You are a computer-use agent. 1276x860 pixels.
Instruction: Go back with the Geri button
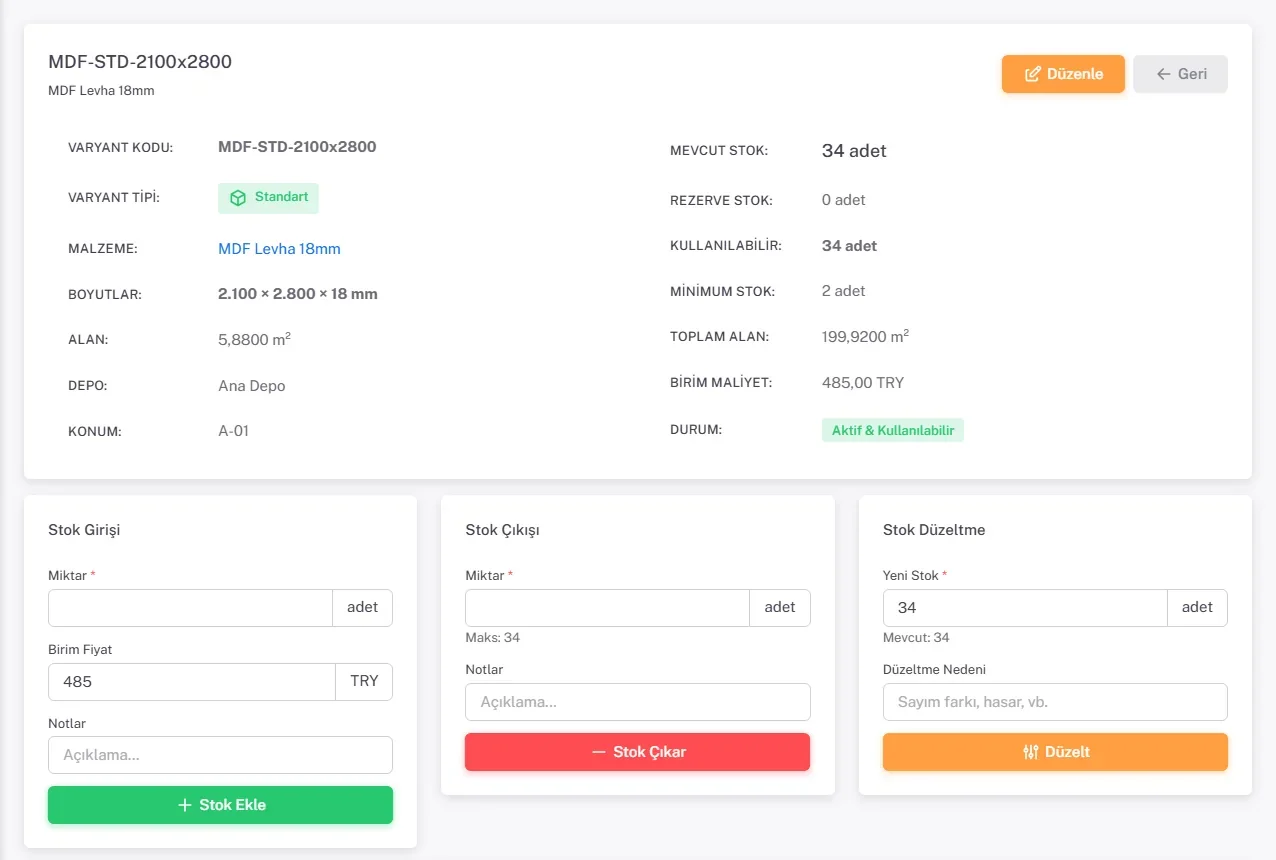[x=1180, y=74]
